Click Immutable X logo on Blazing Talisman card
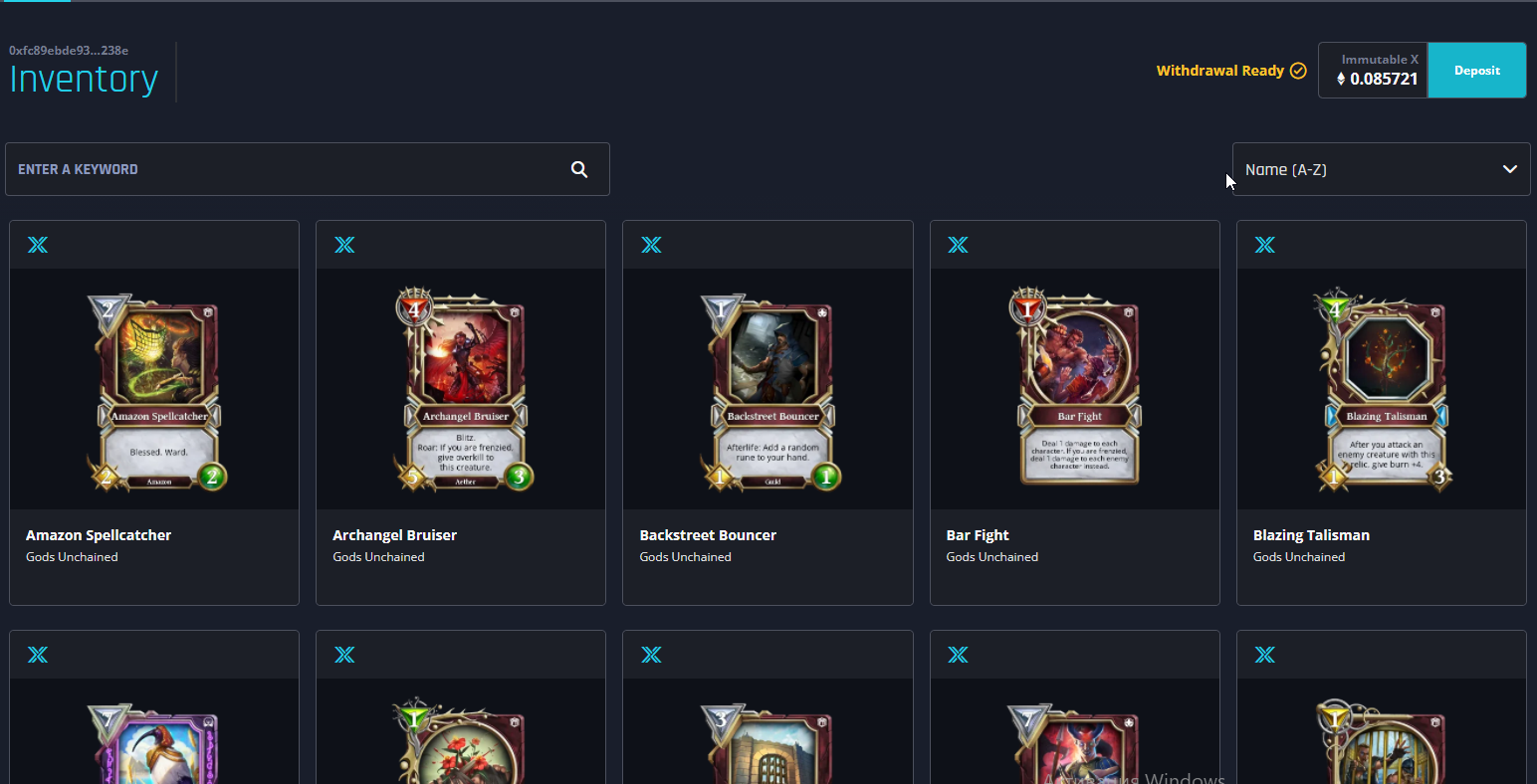The image size is (1537, 784). (1264, 245)
